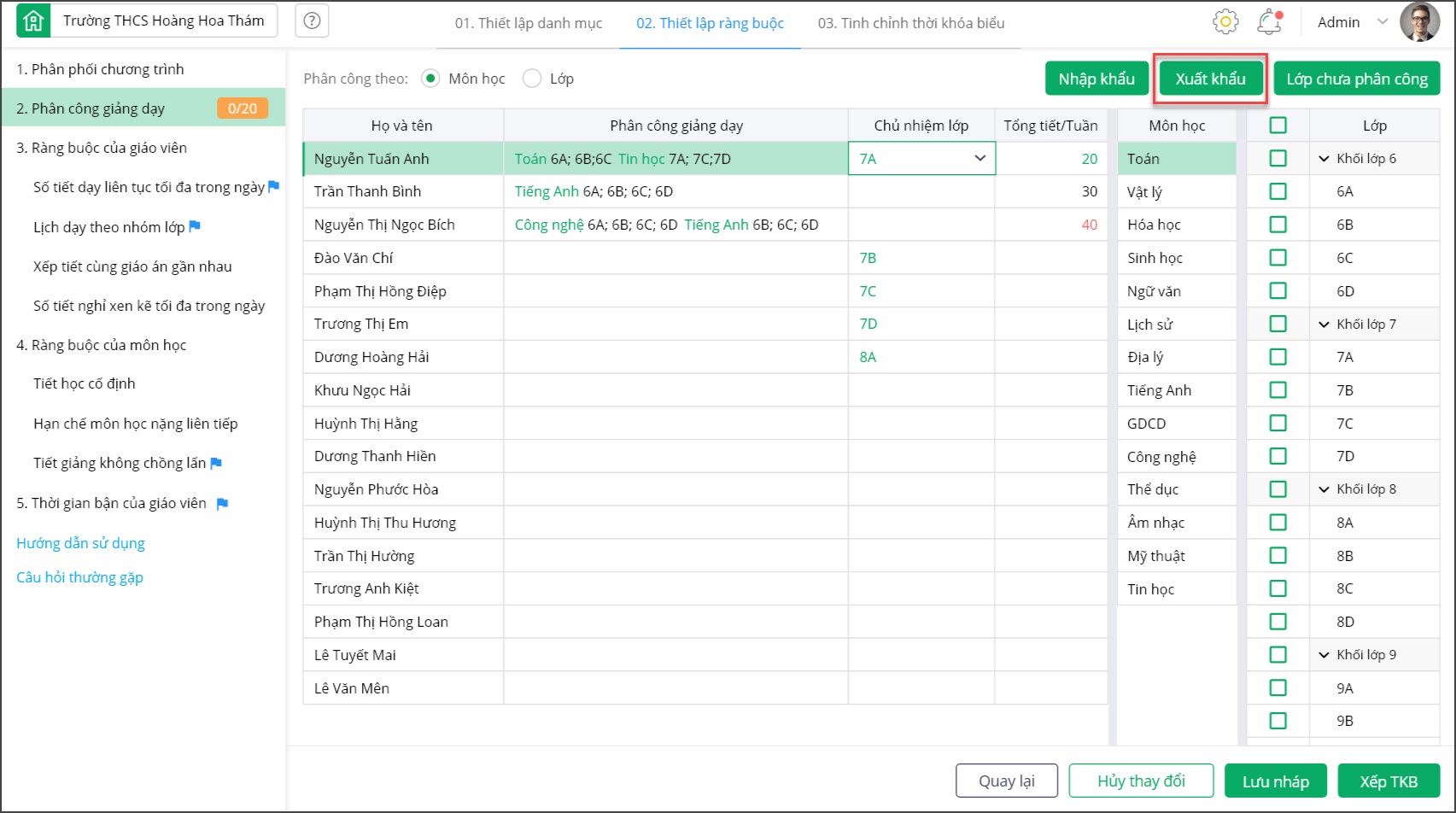1456x813 pixels.
Task: Select the Lớp radio button
Action: 532,79
